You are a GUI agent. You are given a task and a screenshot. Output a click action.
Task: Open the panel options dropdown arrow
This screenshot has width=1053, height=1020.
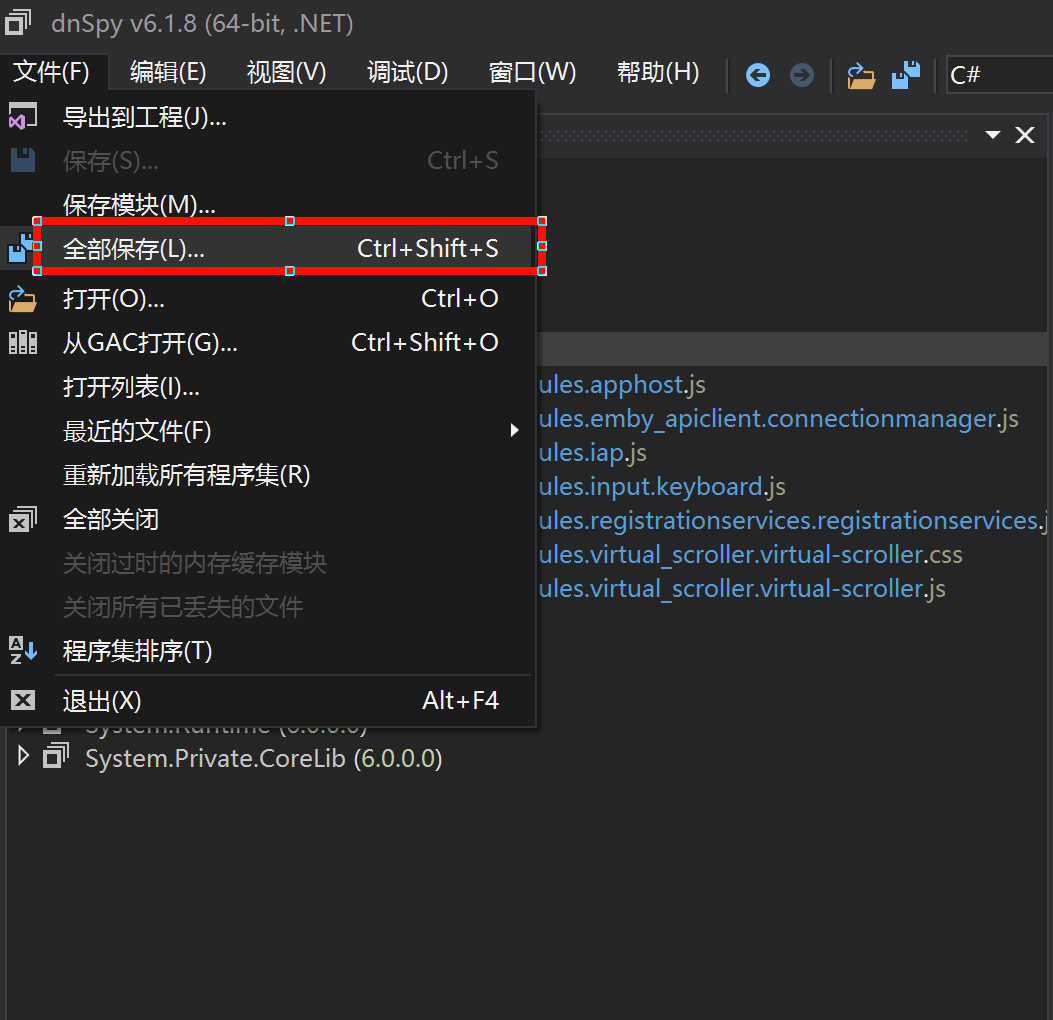pos(992,135)
